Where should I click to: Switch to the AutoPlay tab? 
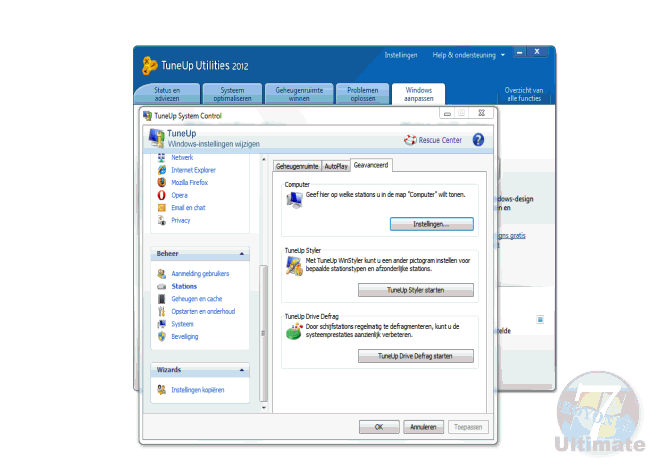[x=336, y=166]
